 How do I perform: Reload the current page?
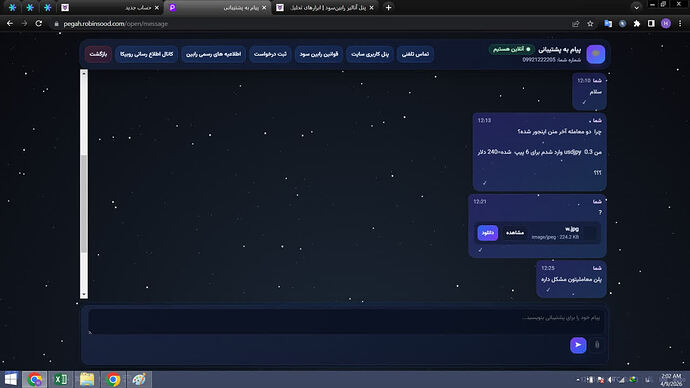(39, 23)
